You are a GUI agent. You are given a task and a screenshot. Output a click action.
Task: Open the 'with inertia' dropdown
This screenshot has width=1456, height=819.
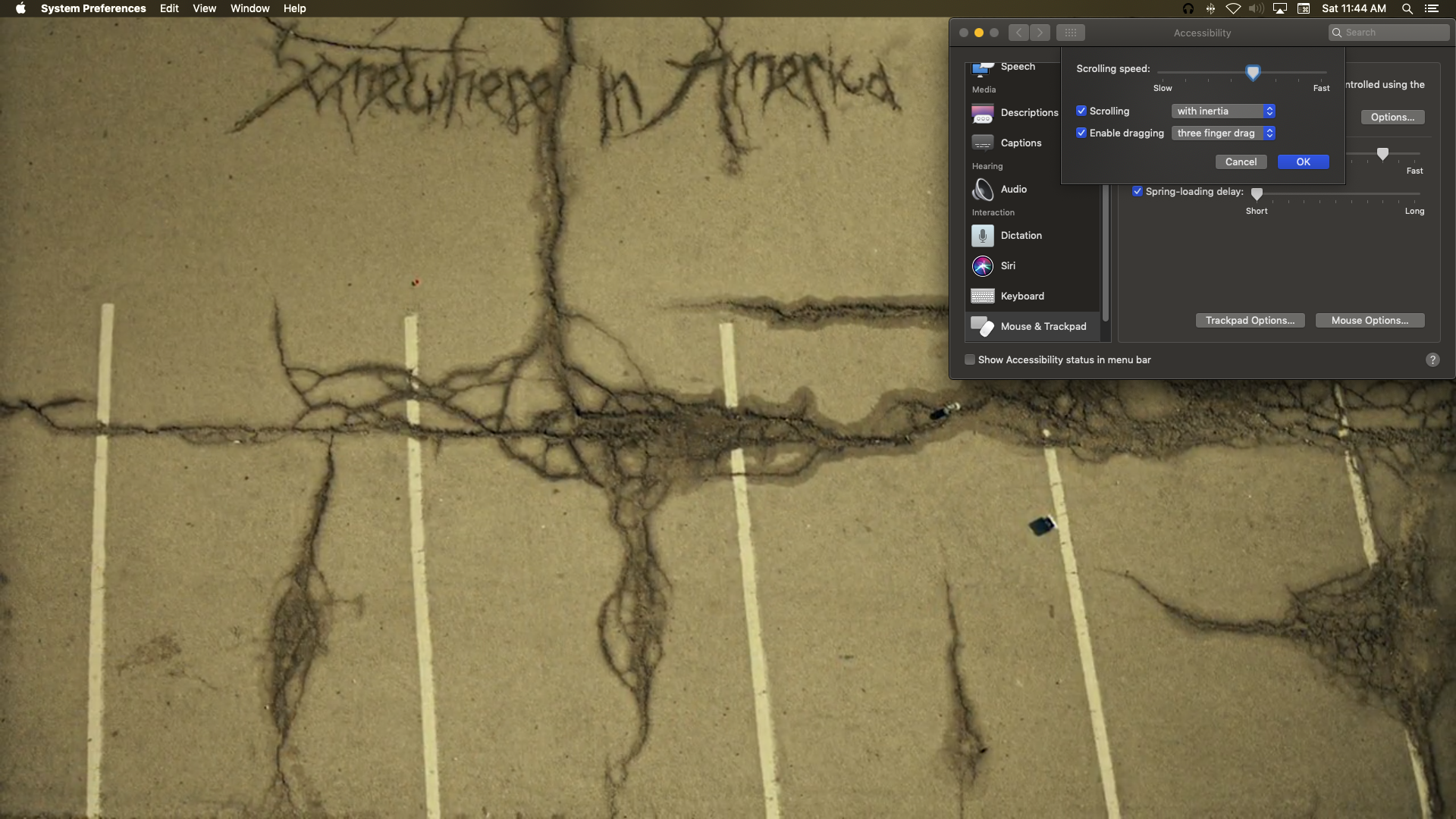1223,111
